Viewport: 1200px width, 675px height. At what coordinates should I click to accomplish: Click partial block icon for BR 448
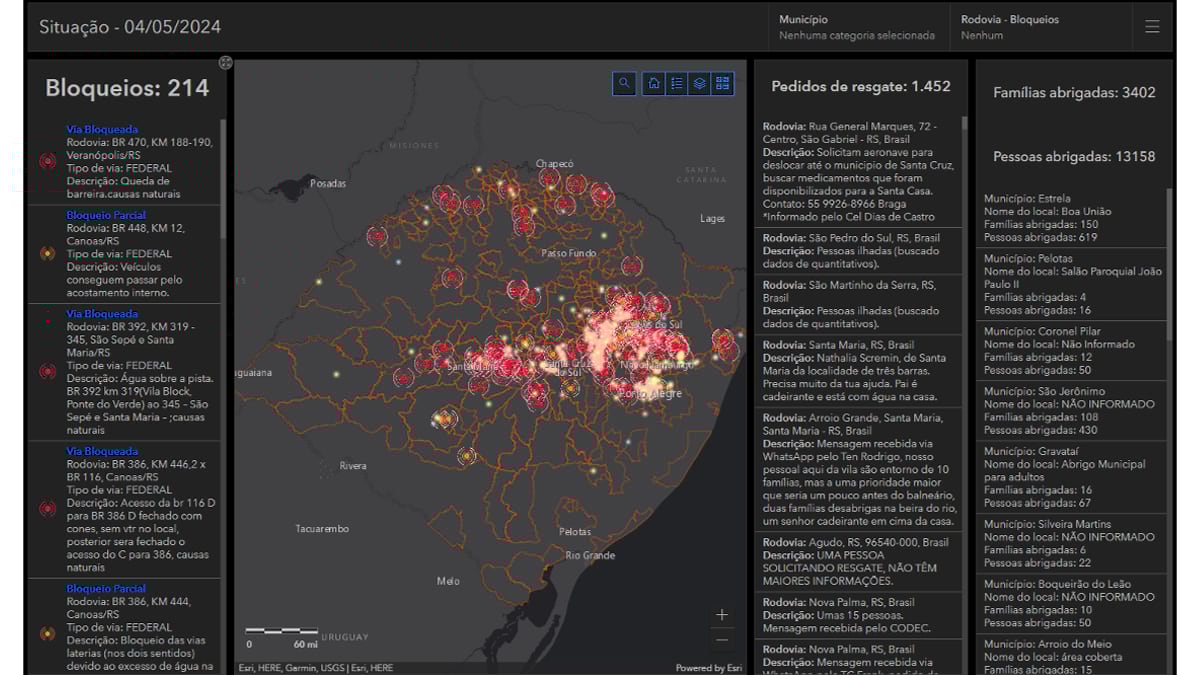coord(46,254)
